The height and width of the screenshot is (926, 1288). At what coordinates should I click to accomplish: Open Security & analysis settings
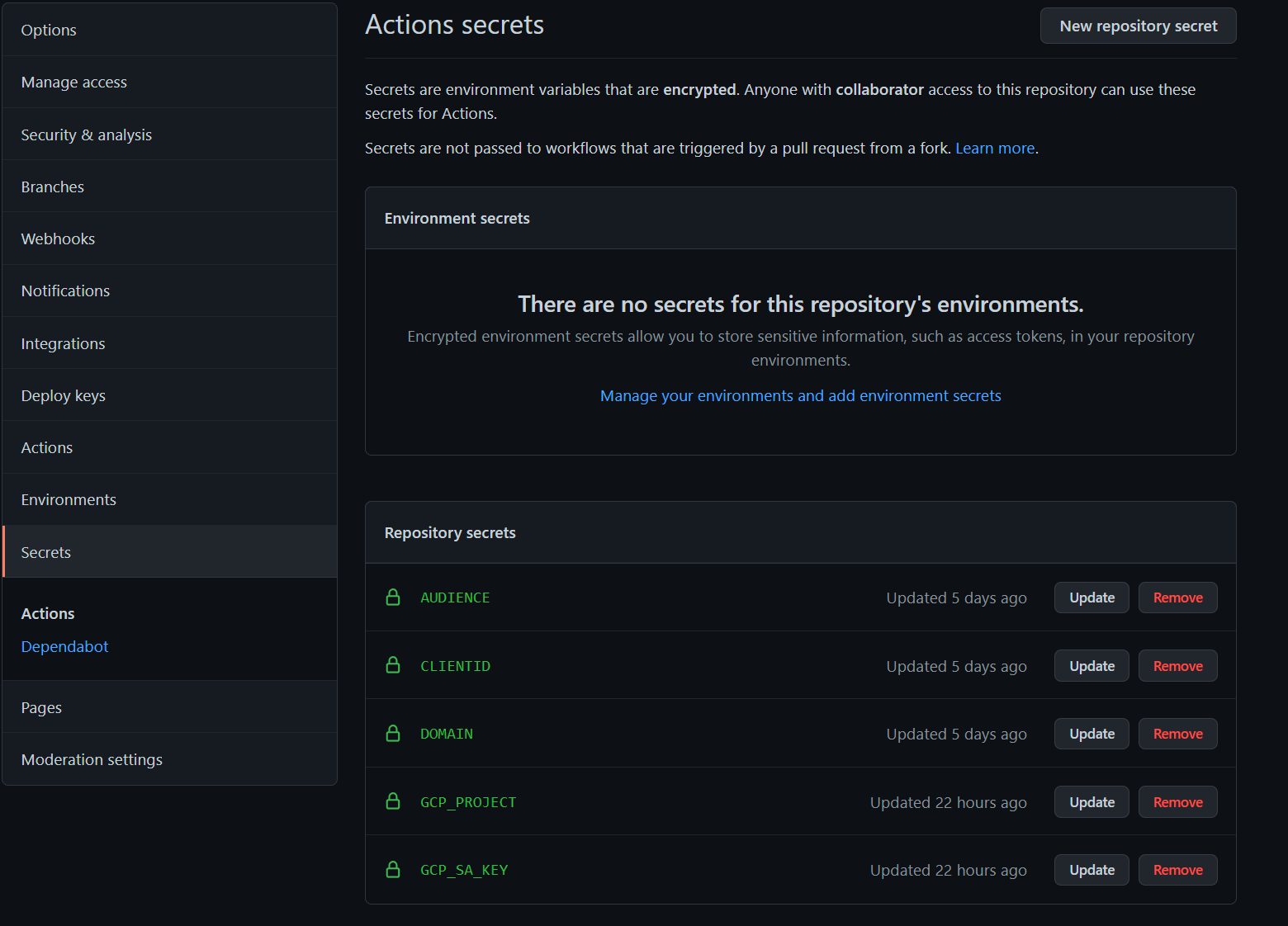pyautogui.click(x=87, y=135)
